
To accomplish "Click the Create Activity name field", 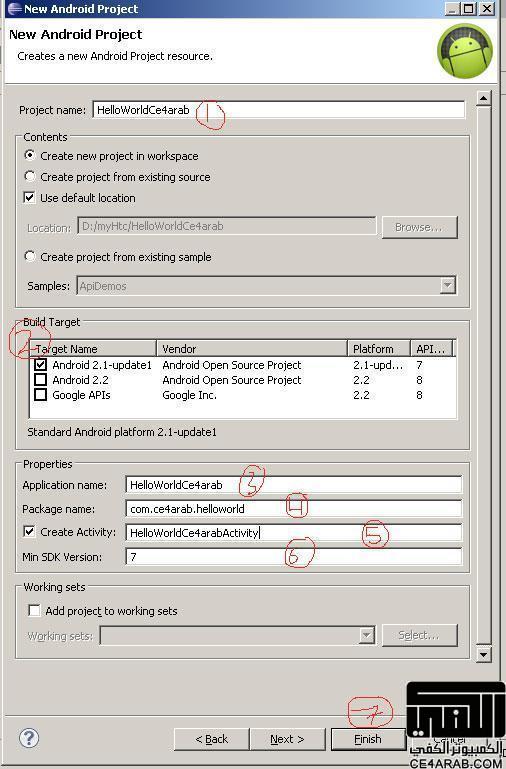I will pos(293,532).
